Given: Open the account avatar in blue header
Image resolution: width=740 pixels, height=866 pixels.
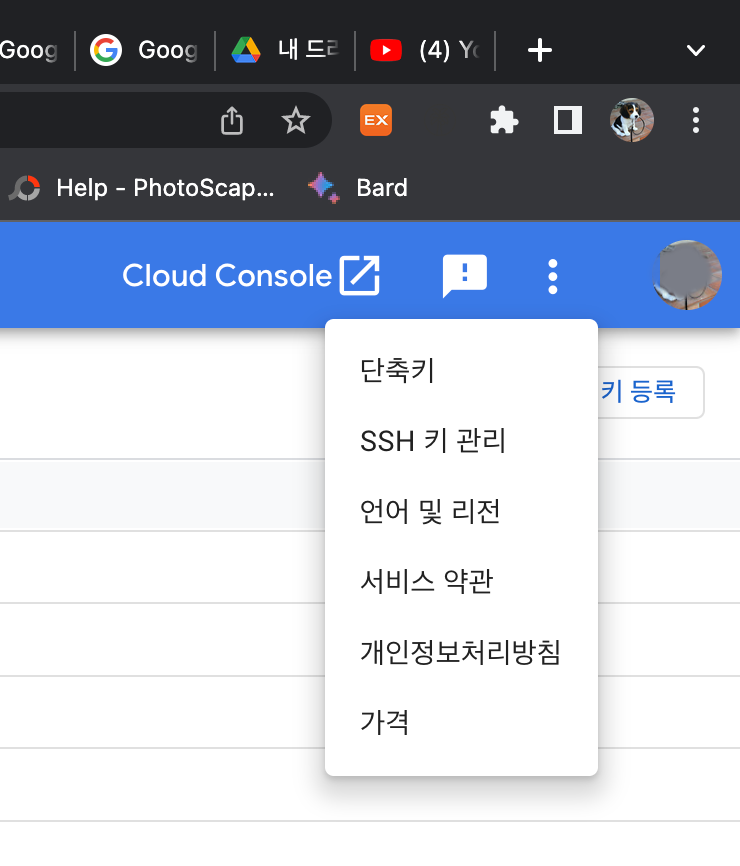Looking at the screenshot, I should pos(687,275).
